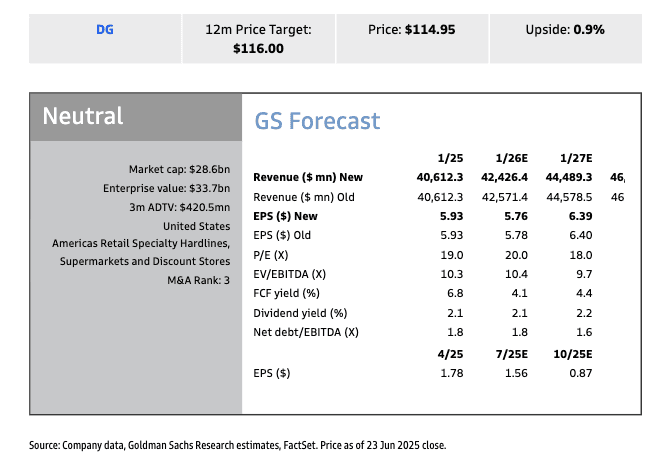Select the Price $114.95 cell

pos(397,30)
